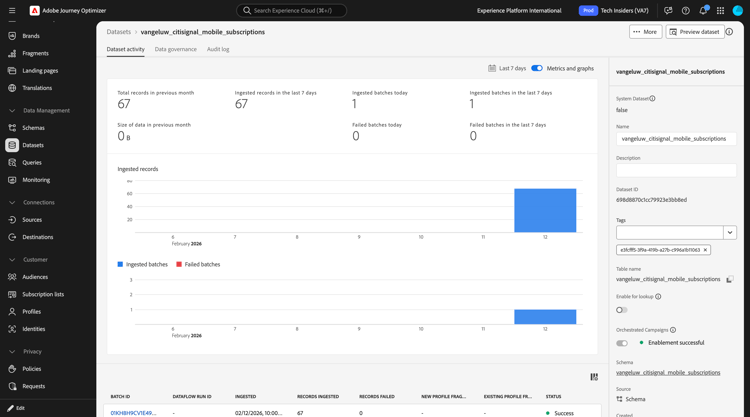This screenshot has width=750, height=417.
Task: Open the Tags dropdown arrow
Action: 730,232
